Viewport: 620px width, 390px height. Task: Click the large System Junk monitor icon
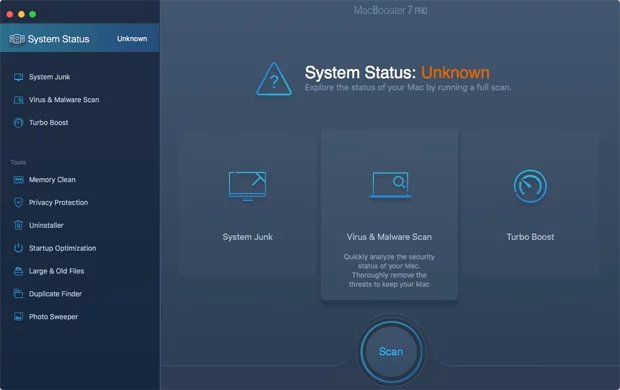tap(248, 186)
